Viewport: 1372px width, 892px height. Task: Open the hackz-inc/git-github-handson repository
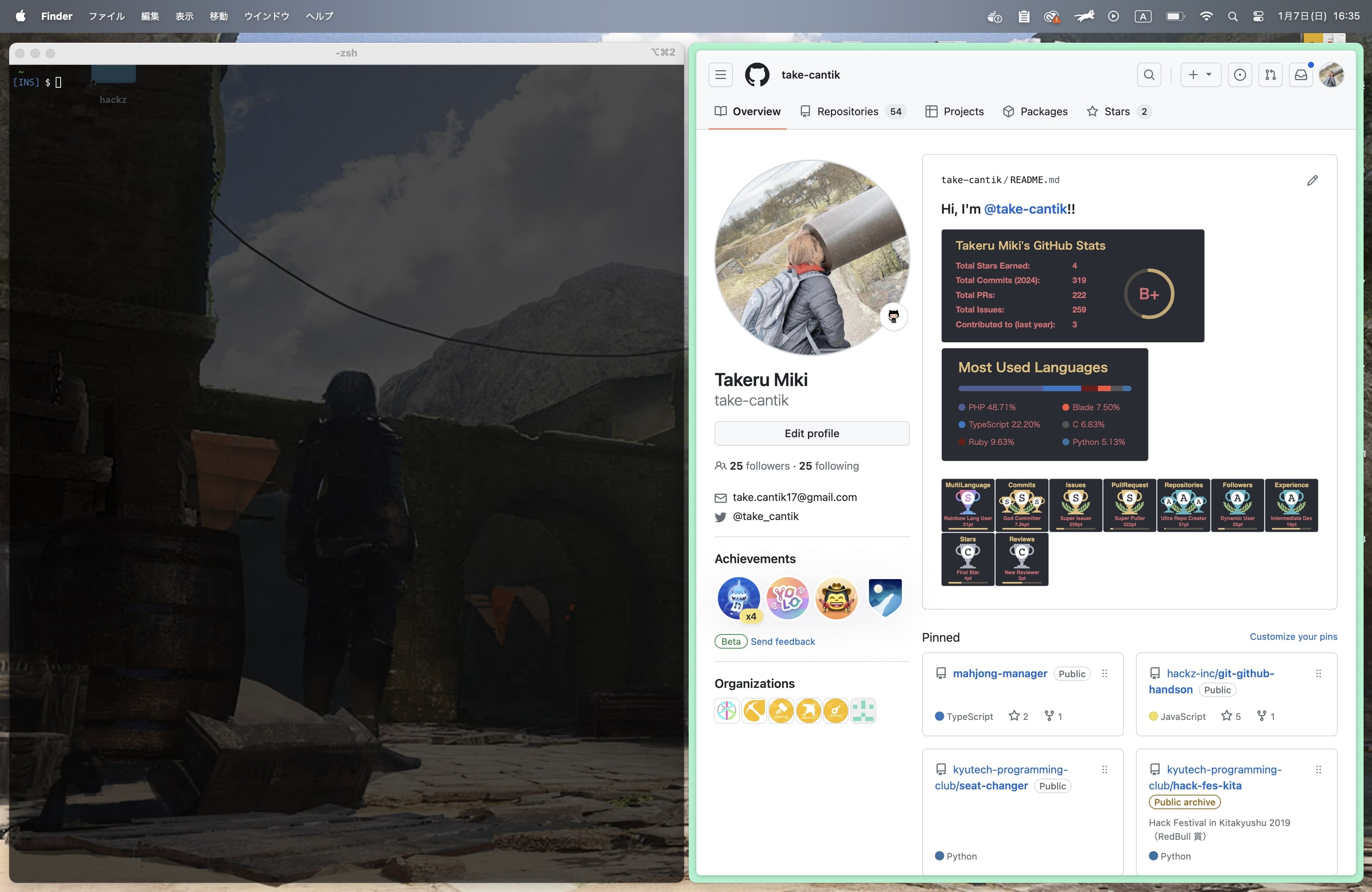1211,681
